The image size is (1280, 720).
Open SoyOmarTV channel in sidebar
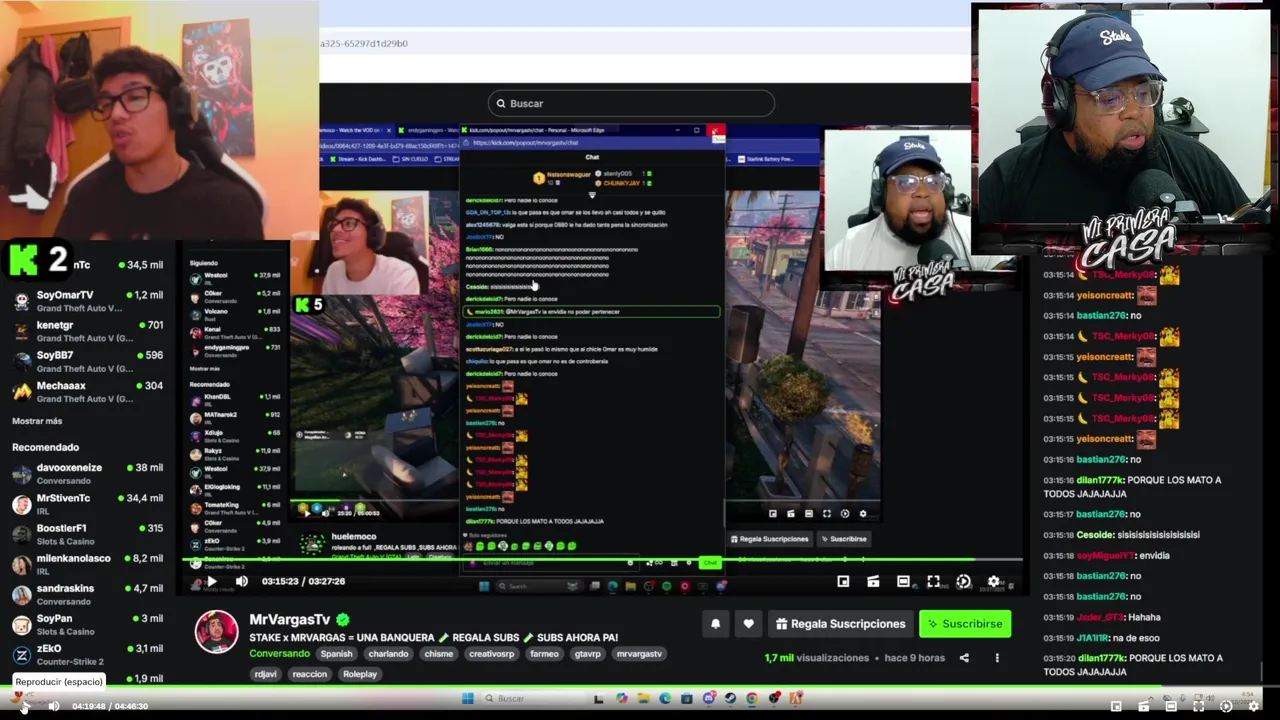click(88, 301)
